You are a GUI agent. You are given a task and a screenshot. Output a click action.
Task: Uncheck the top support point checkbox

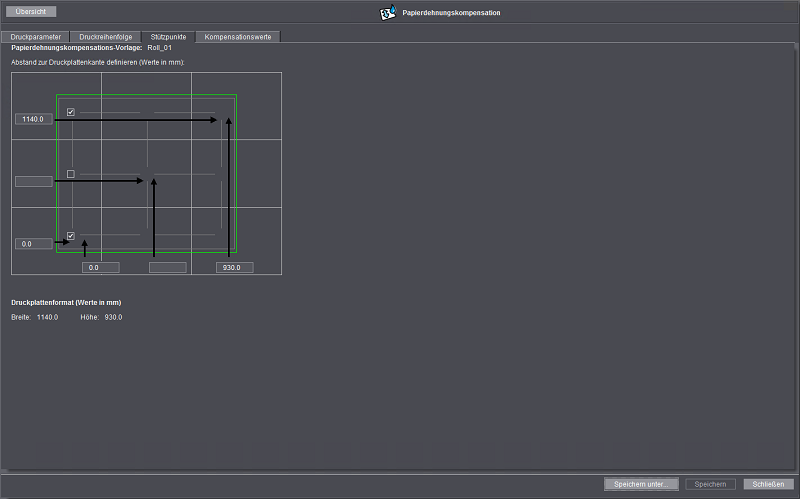[x=71, y=112]
